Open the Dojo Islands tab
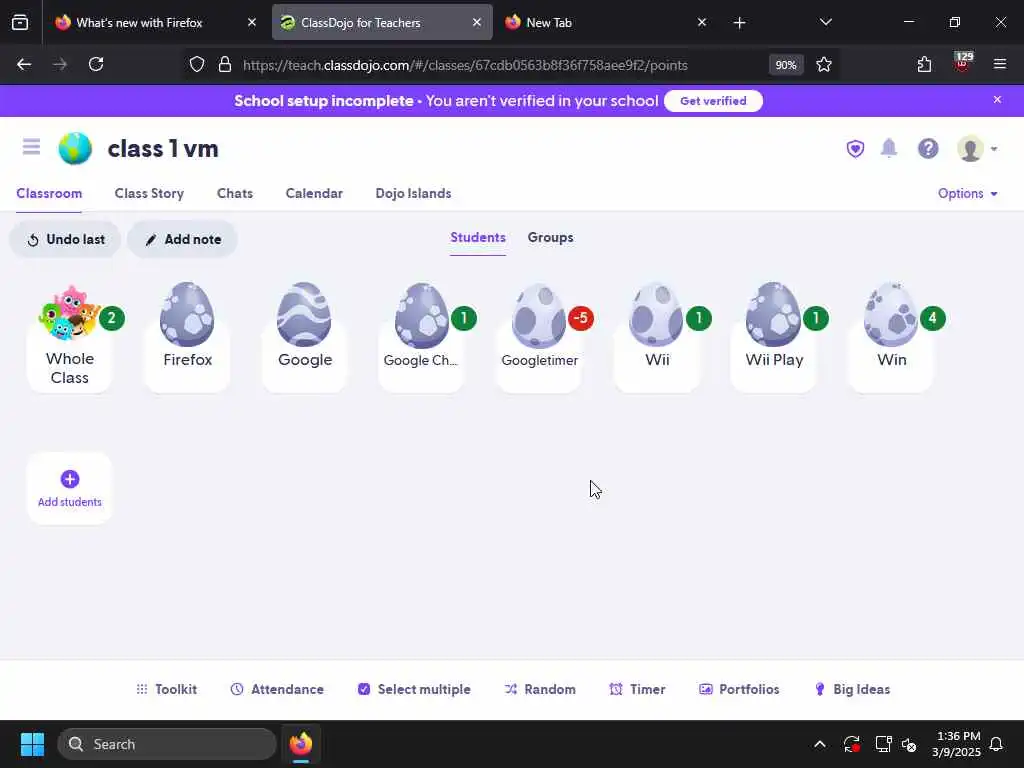 coord(413,193)
